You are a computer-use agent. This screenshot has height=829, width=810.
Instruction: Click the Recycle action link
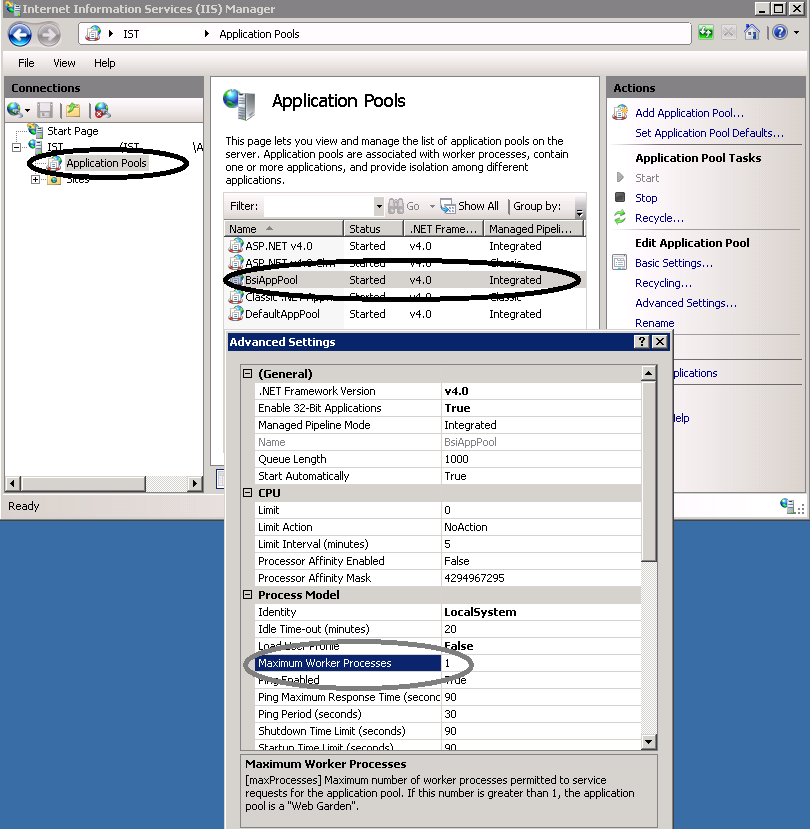click(x=659, y=218)
